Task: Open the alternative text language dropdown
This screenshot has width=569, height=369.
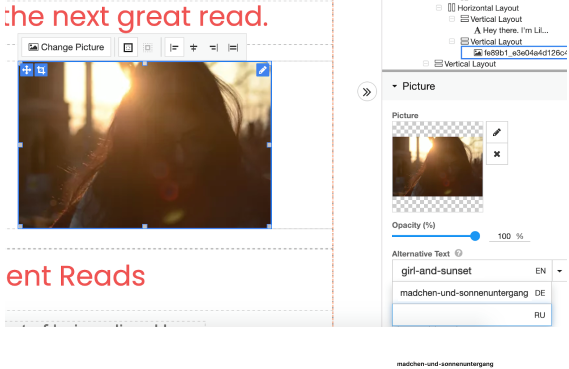Action: [560, 271]
